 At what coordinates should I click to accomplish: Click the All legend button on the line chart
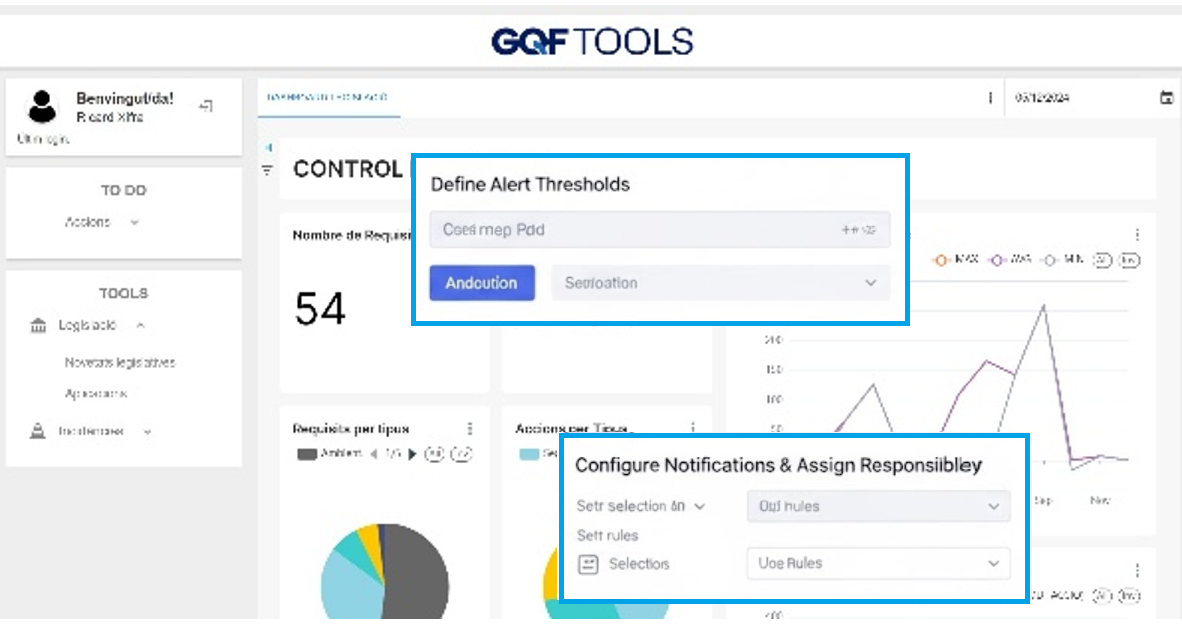(x=1102, y=260)
